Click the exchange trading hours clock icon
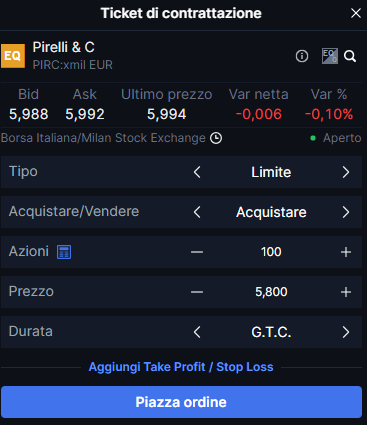Screen dimensions: 367x425 (216, 138)
